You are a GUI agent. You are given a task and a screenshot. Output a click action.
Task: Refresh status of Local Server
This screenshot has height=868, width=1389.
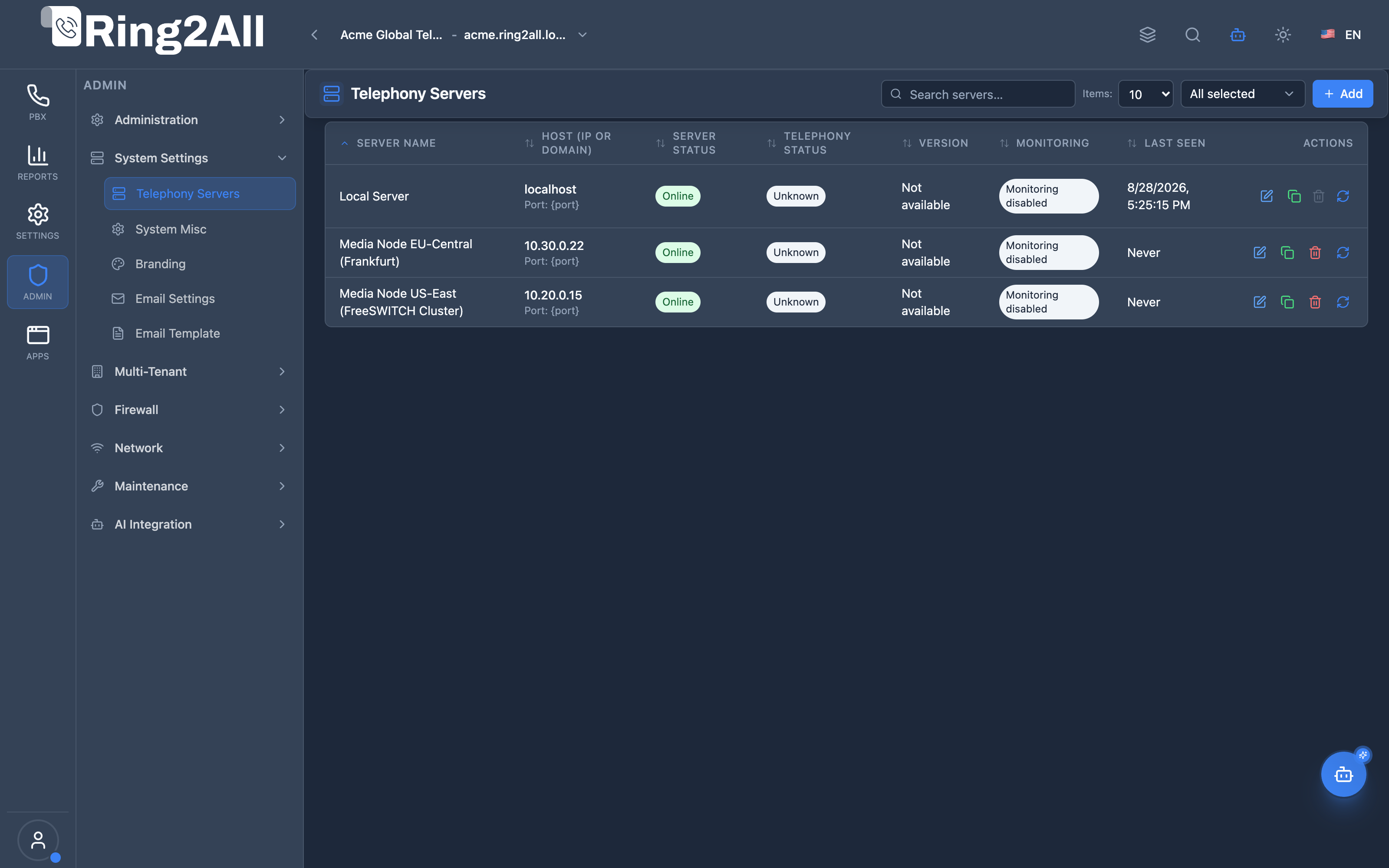[x=1343, y=196]
